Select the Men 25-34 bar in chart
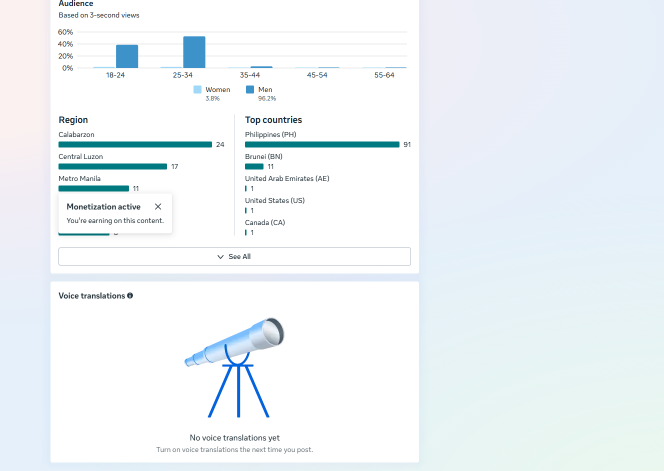This screenshot has height=471, width=664. (x=194, y=52)
